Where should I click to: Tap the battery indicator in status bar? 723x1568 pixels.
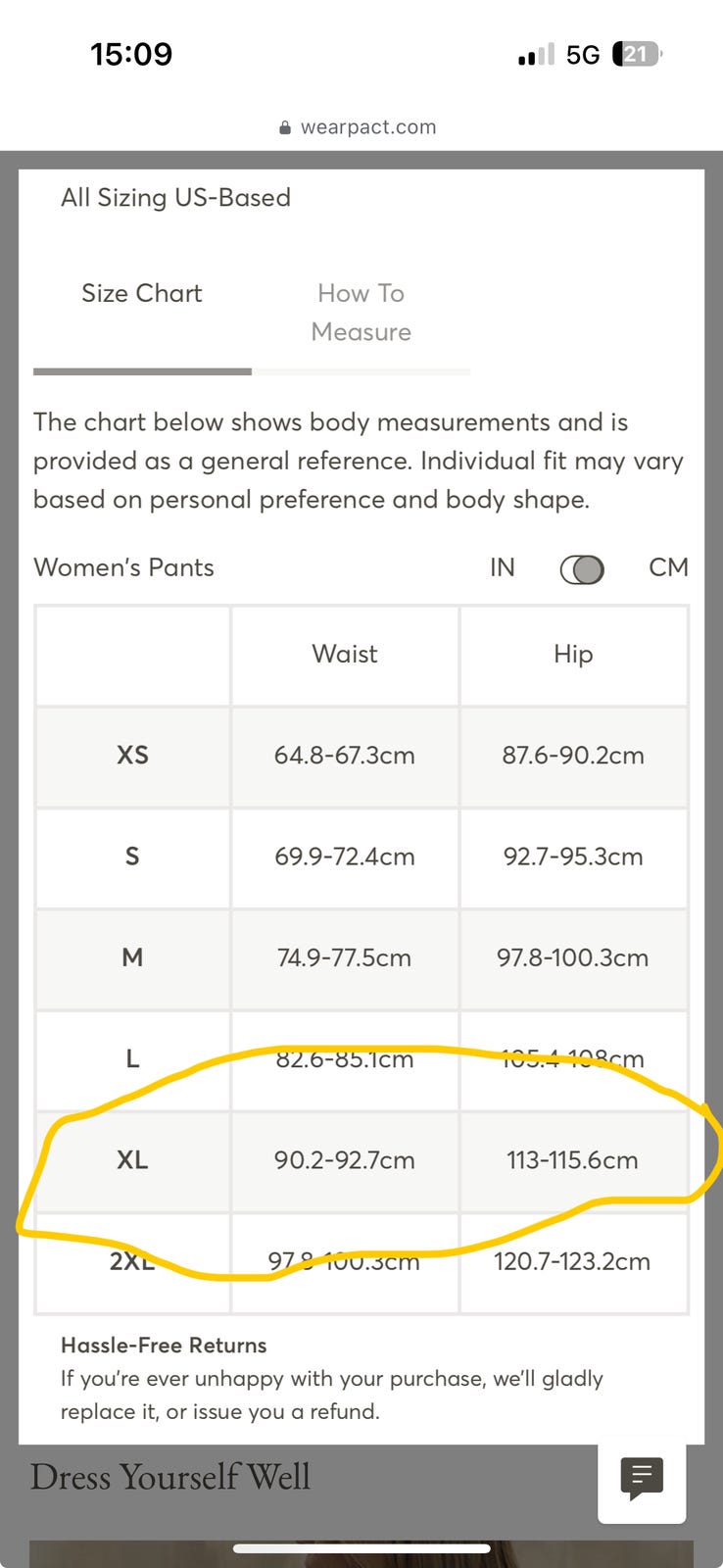pos(636,54)
